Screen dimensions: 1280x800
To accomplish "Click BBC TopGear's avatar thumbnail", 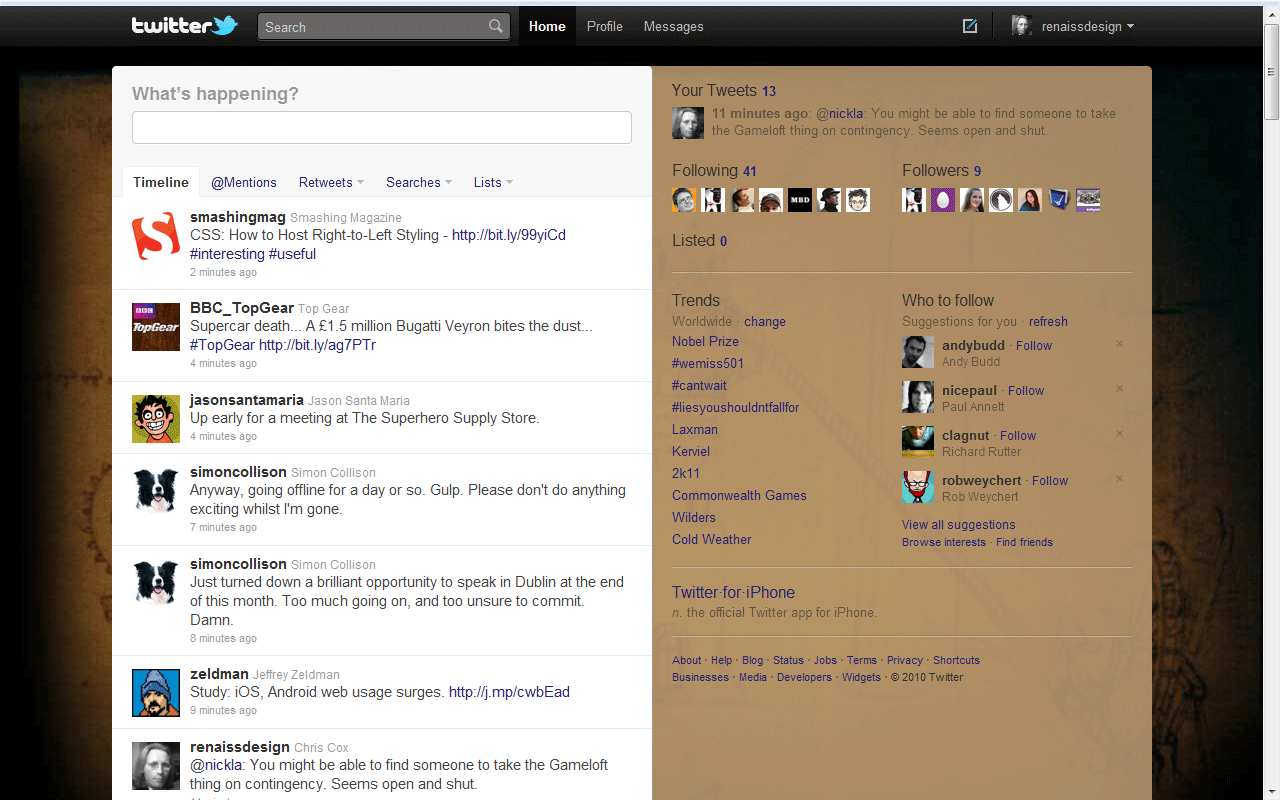I will pos(156,327).
